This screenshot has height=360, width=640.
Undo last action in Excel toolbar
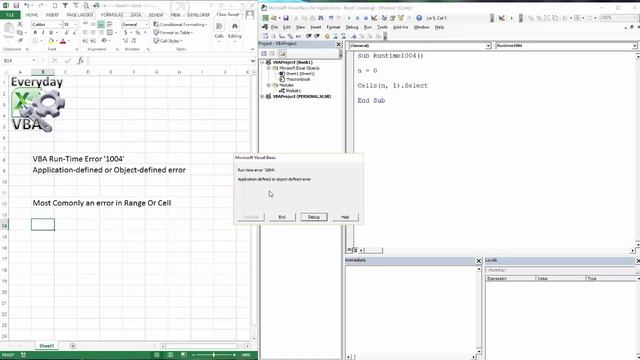[27, 5]
